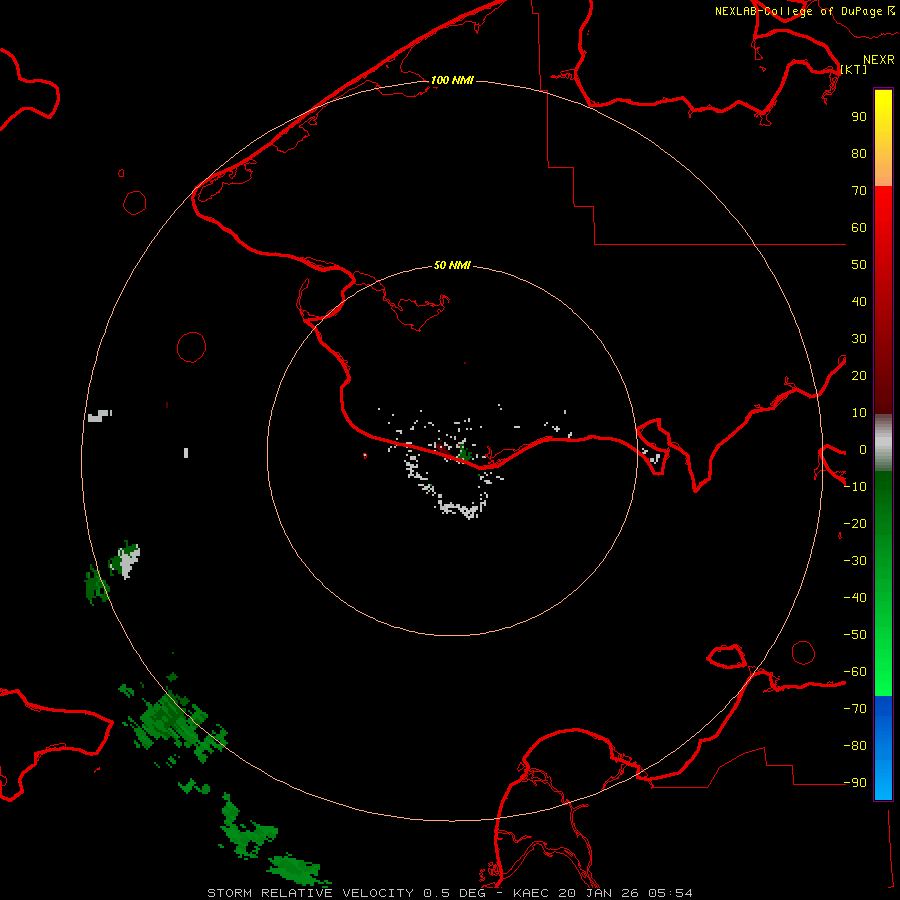Click the 60 value on velocity scale
Image resolution: width=900 pixels, height=900 pixels.
point(859,227)
